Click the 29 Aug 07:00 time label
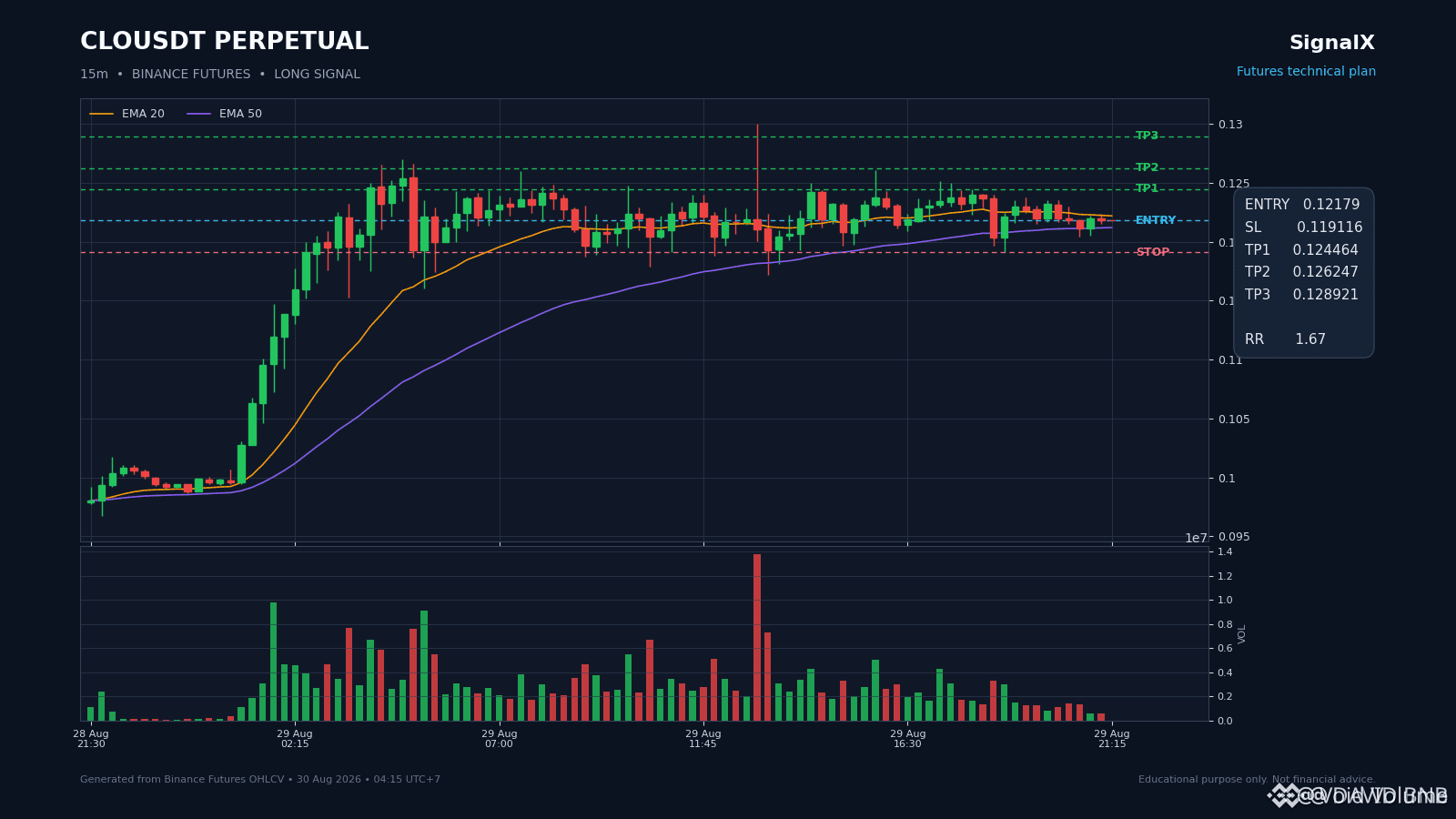1456x819 pixels. 499,739
